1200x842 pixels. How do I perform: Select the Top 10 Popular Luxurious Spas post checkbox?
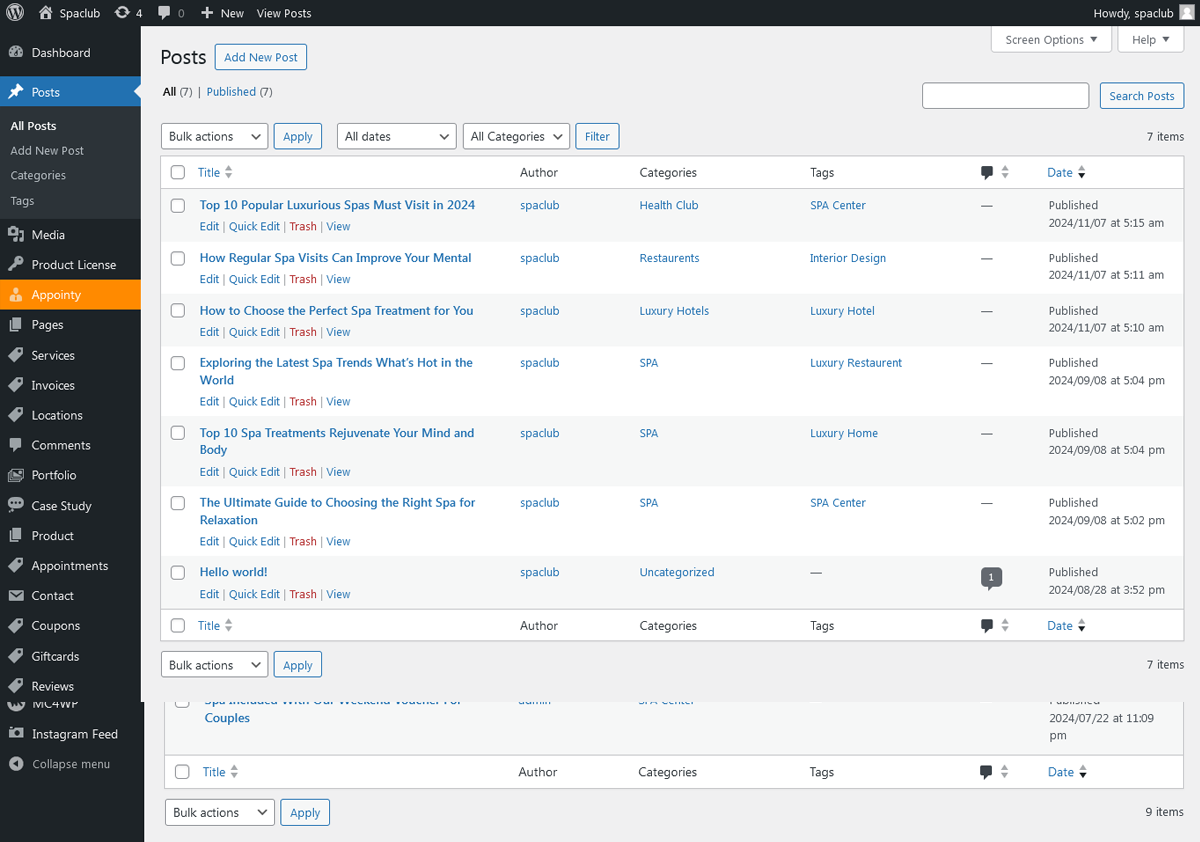tap(178, 206)
